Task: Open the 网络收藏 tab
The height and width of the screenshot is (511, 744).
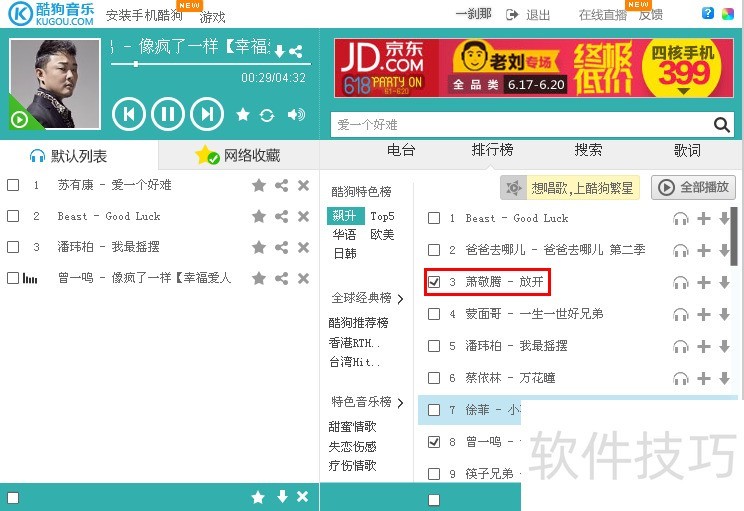Action: click(x=239, y=155)
